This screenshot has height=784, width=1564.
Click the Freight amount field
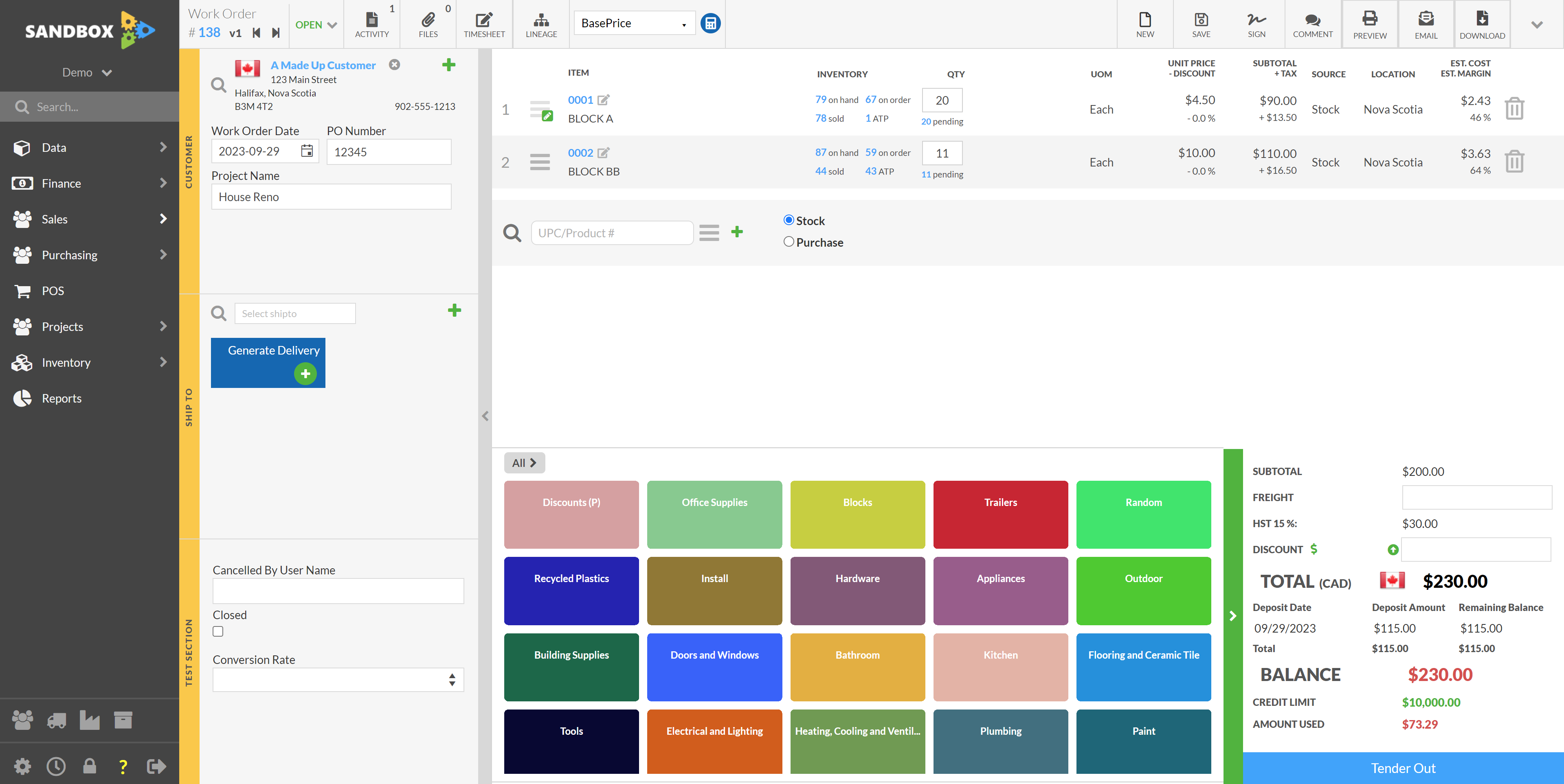(x=1476, y=497)
